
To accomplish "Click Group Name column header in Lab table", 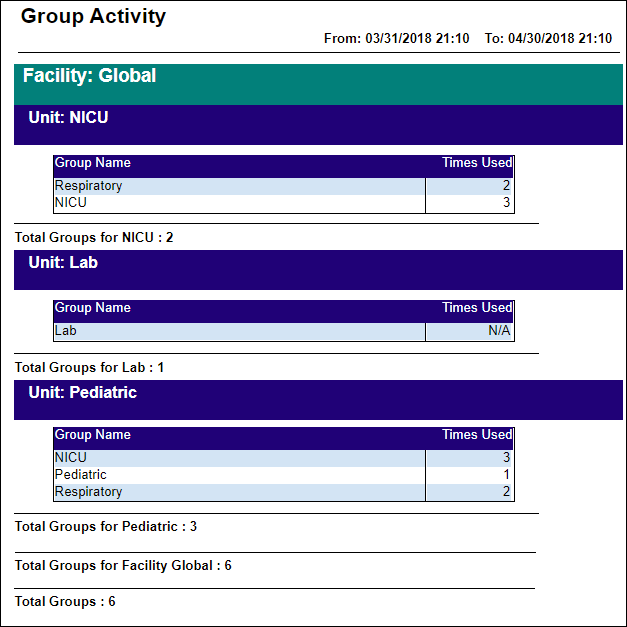I will pyautogui.click(x=93, y=308).
